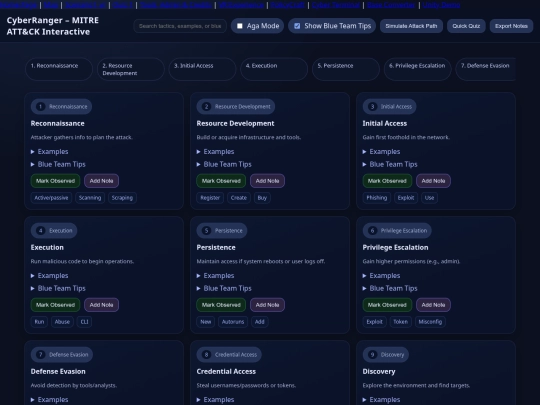The height and width of the screenshot is (405, 540).
Task: Click the Scanning tag
Action: coord(90,198)
